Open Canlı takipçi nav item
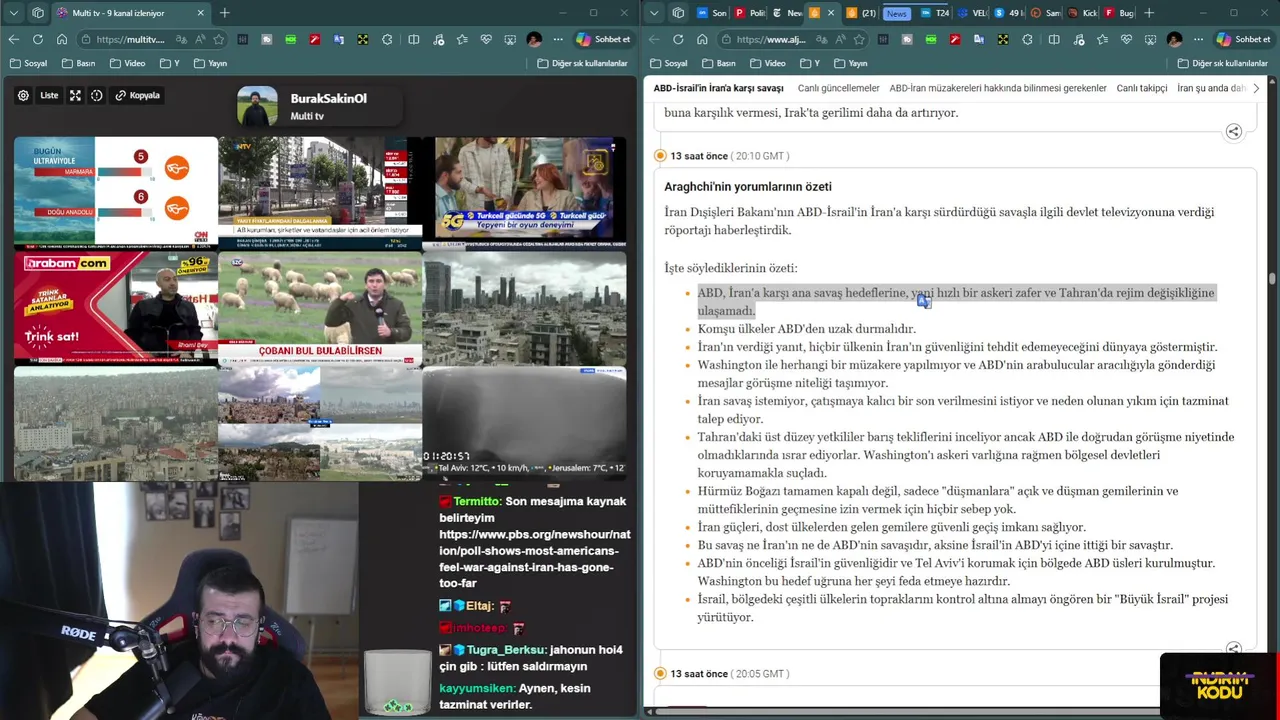Screen dimensions: 1280x720 pyautogui.click(x=1142, y=88)
